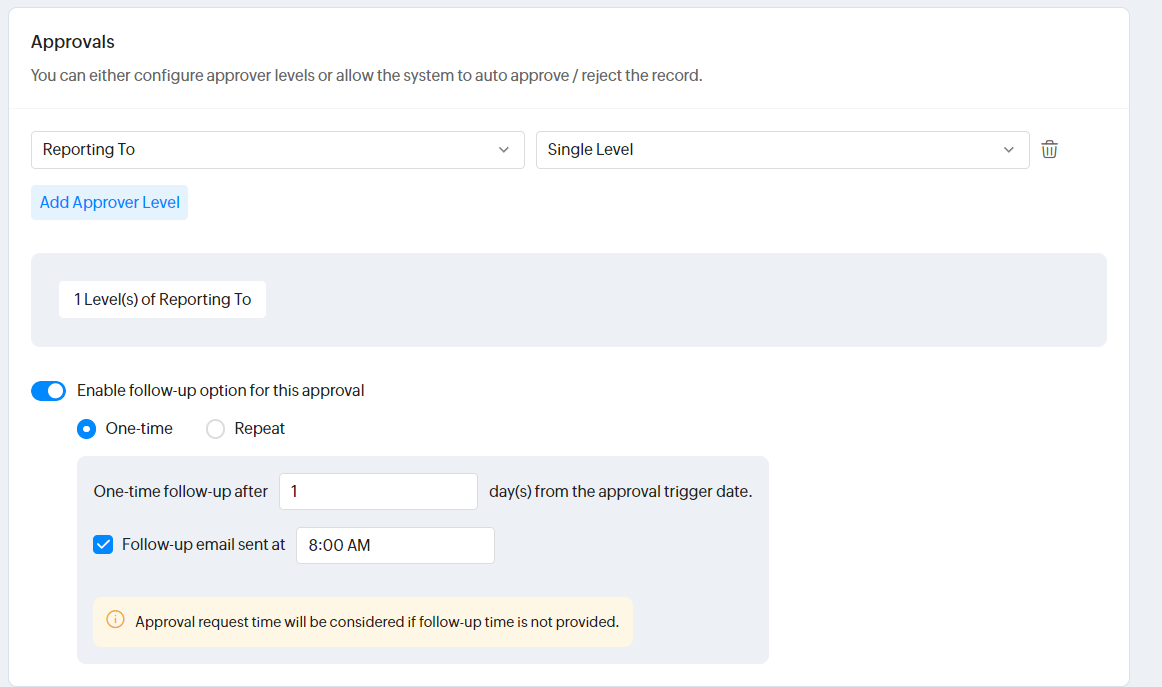Click the 1 Level(s) of Reporting To chip

[x=162, y=299]
